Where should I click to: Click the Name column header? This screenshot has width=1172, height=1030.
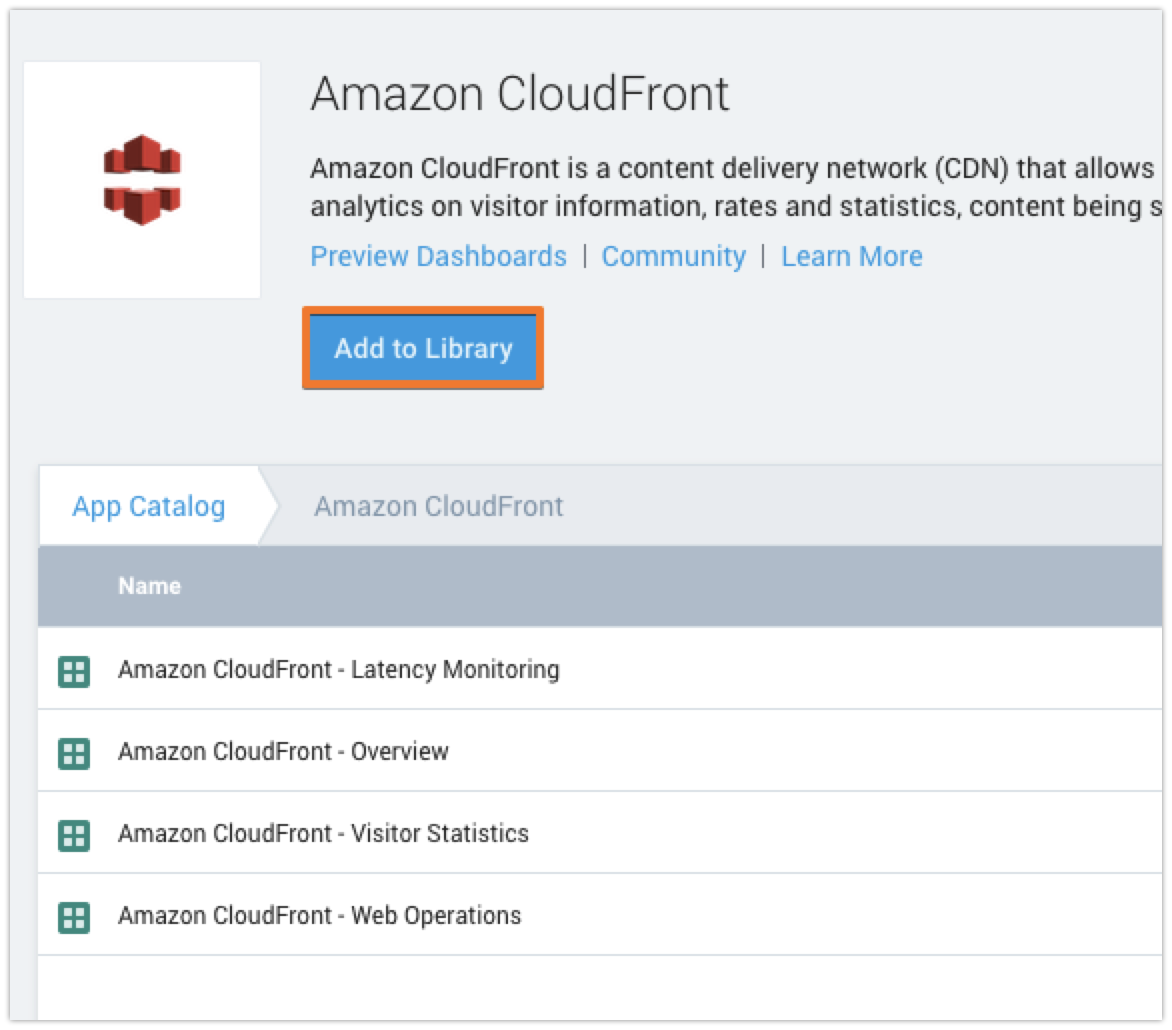tap(149, 586)
